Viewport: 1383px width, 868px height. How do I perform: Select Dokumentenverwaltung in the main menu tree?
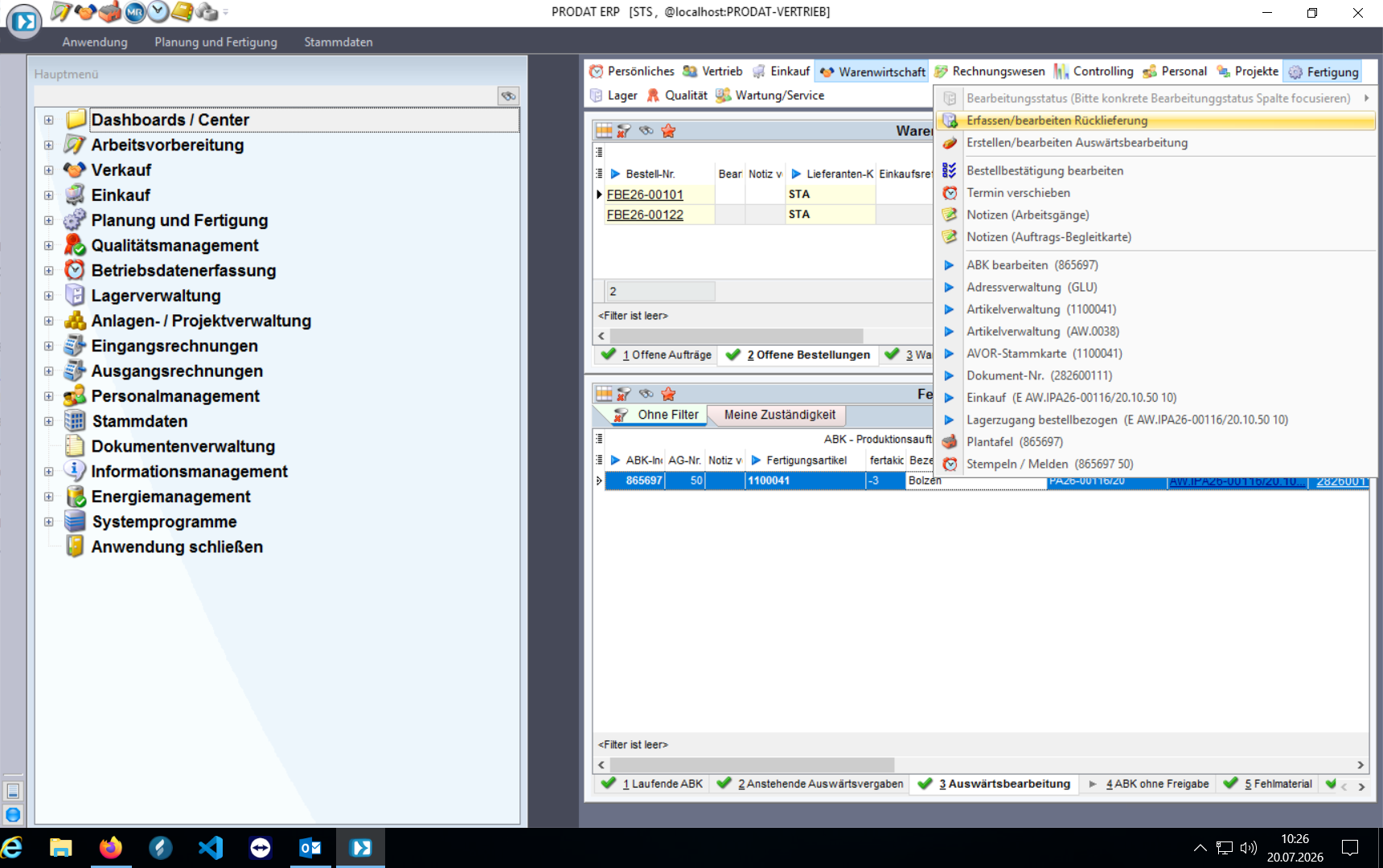click(183, 447)
